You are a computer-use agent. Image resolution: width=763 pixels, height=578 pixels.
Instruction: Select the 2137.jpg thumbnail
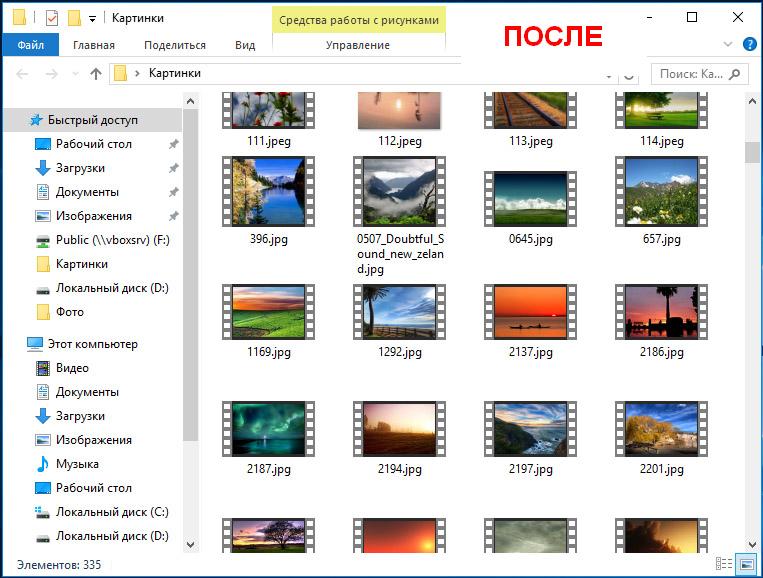coord(530,312)
